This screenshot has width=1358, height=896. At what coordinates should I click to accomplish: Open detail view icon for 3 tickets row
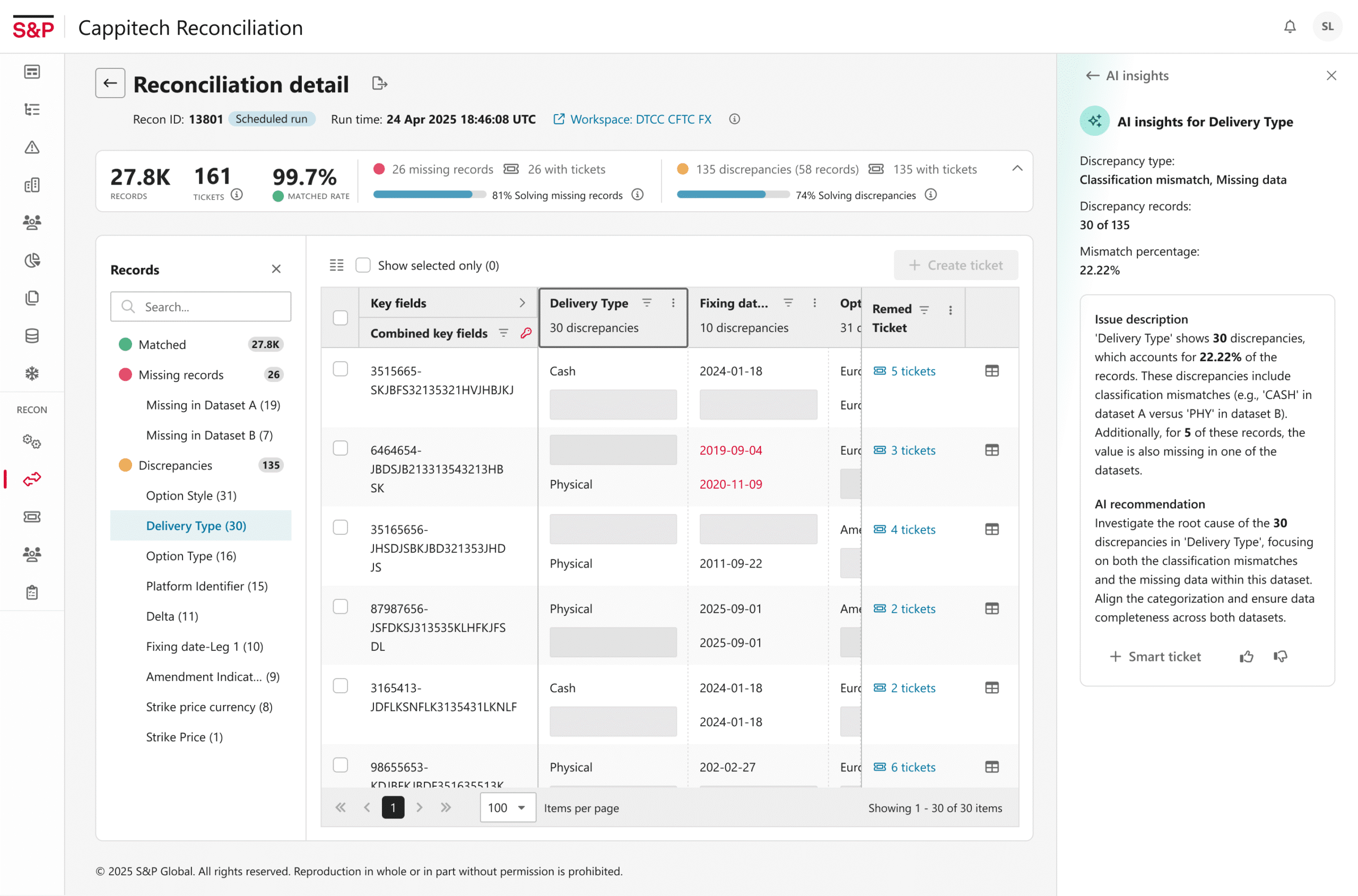(992, 450)
